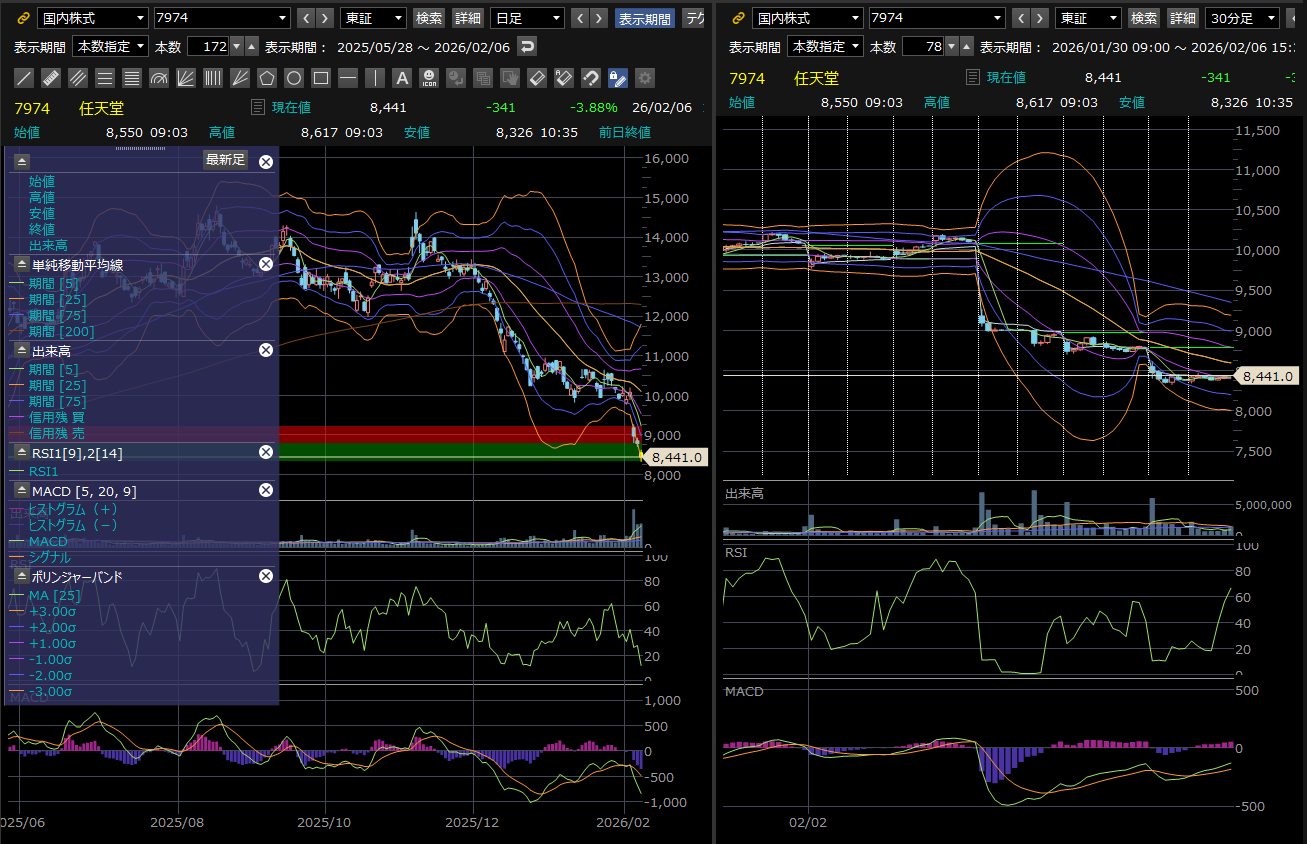Pick the text annotation 'A' tool
1307x844 pixels.
coord(402,78)
